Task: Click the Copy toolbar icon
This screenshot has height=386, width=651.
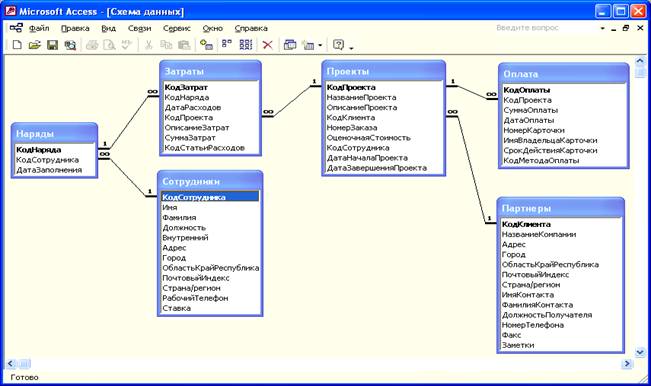Action: [x=166, y=45]
